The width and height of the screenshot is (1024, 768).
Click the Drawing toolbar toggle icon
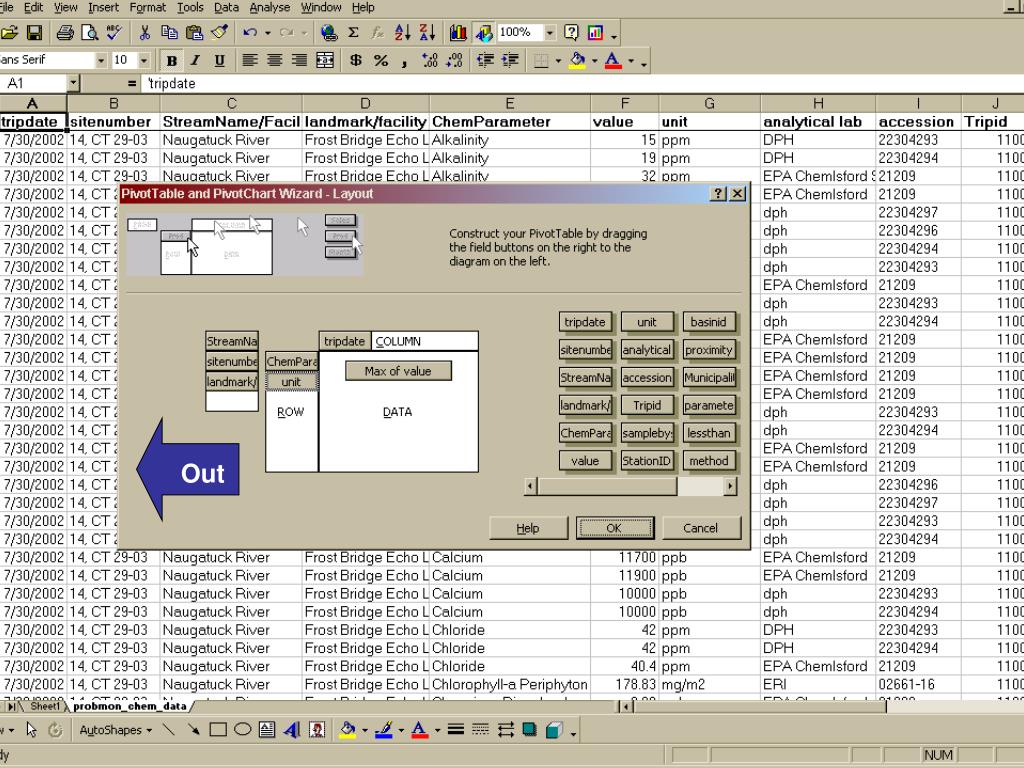[x=484, y=33]
